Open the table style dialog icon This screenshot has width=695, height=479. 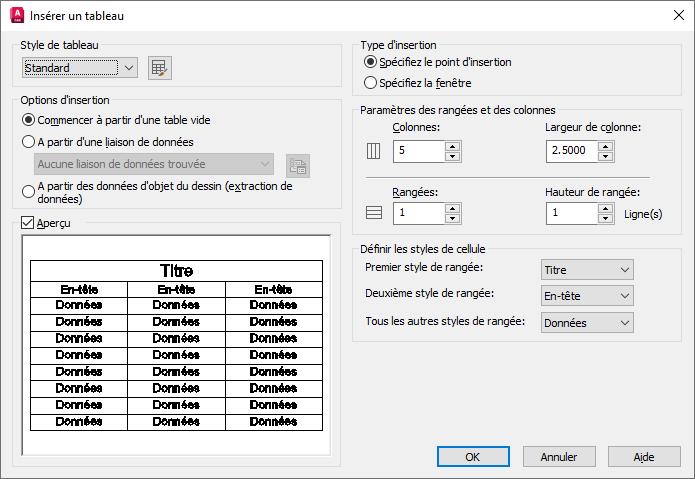(x=160, y=68)
